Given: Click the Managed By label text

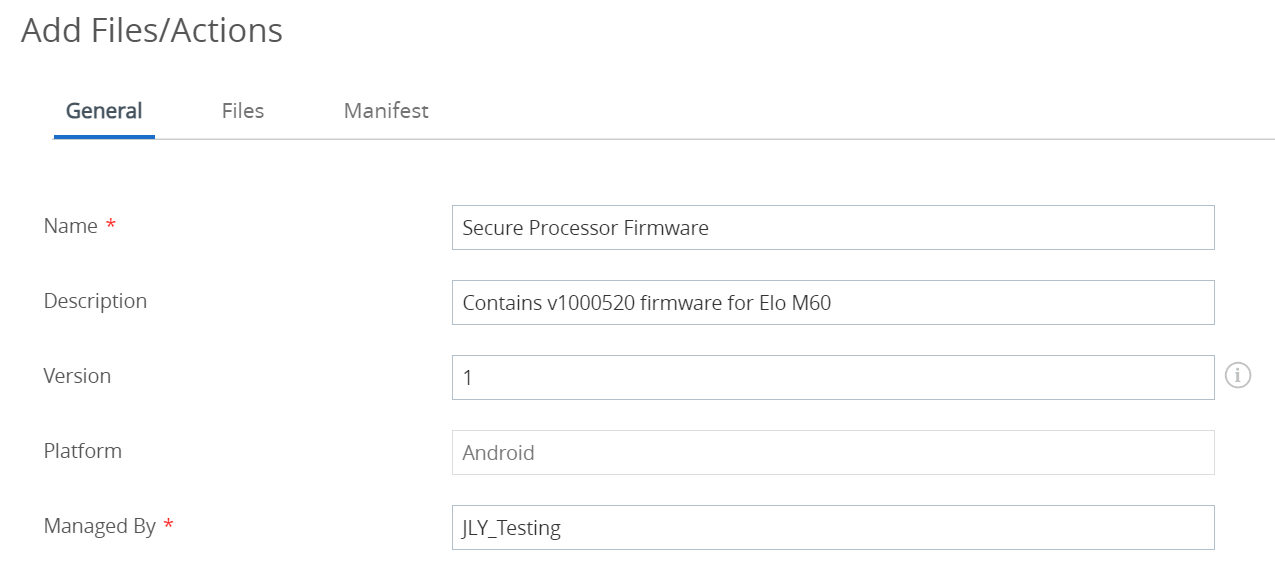Looking at the screenshot, I should (x=100, y=526).
